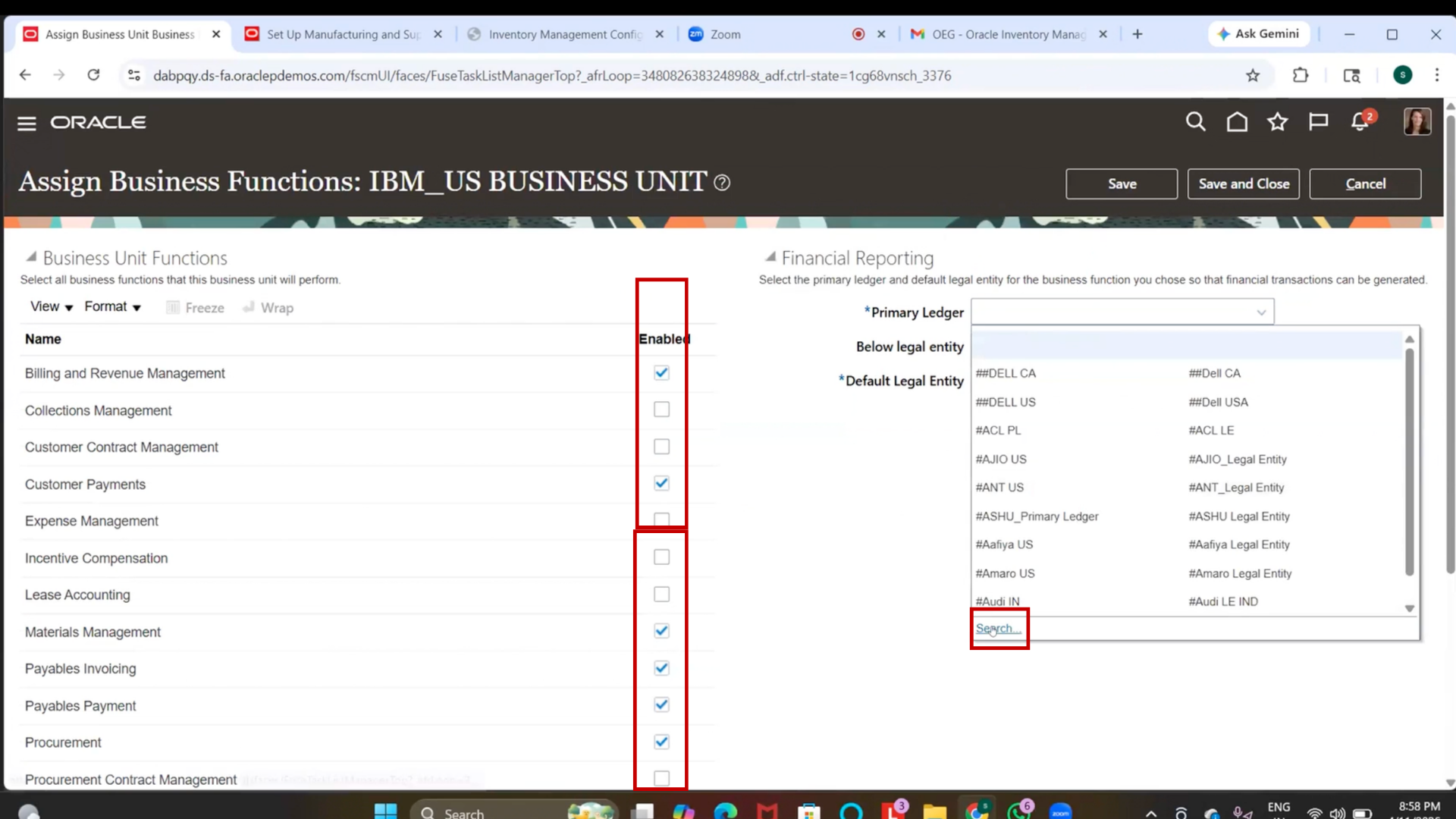Open the Oracle navigator hamburger menu

[27, 123]
